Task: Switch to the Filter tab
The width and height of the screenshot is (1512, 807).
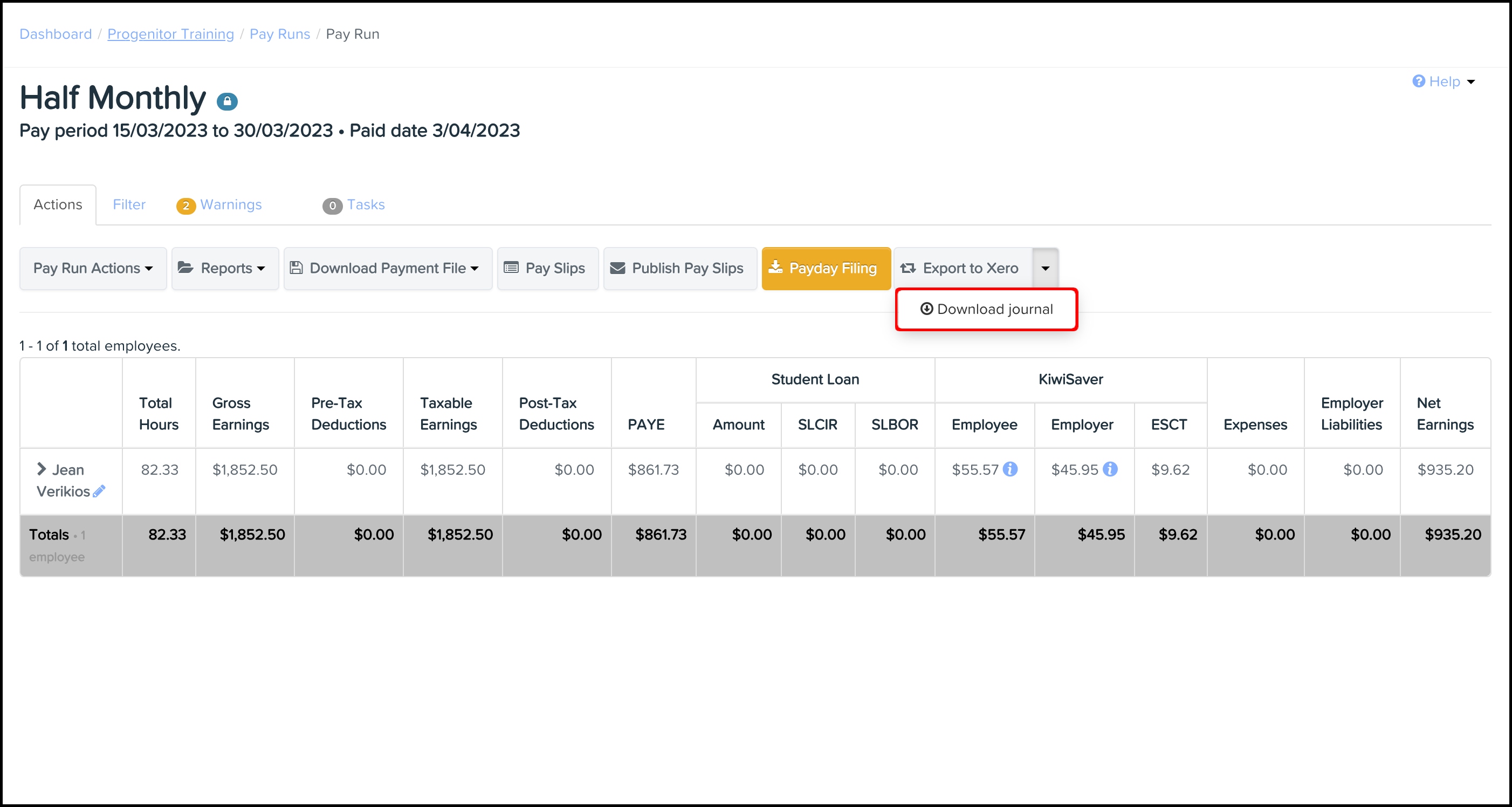Action: pyautogui.click(x=129, y=204)
